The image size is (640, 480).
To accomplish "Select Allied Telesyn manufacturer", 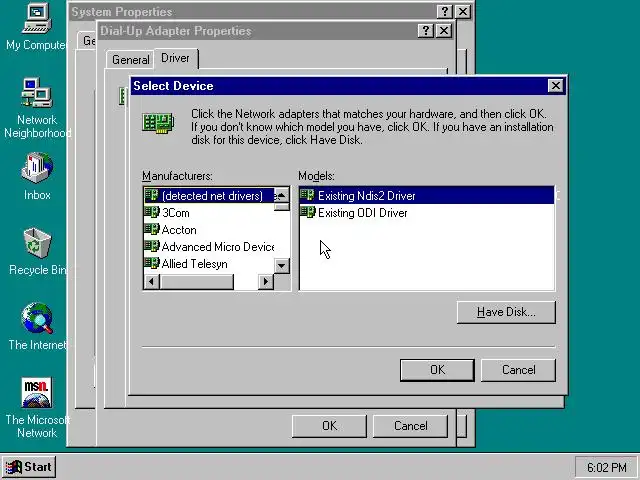I will (x=209, y=264).
